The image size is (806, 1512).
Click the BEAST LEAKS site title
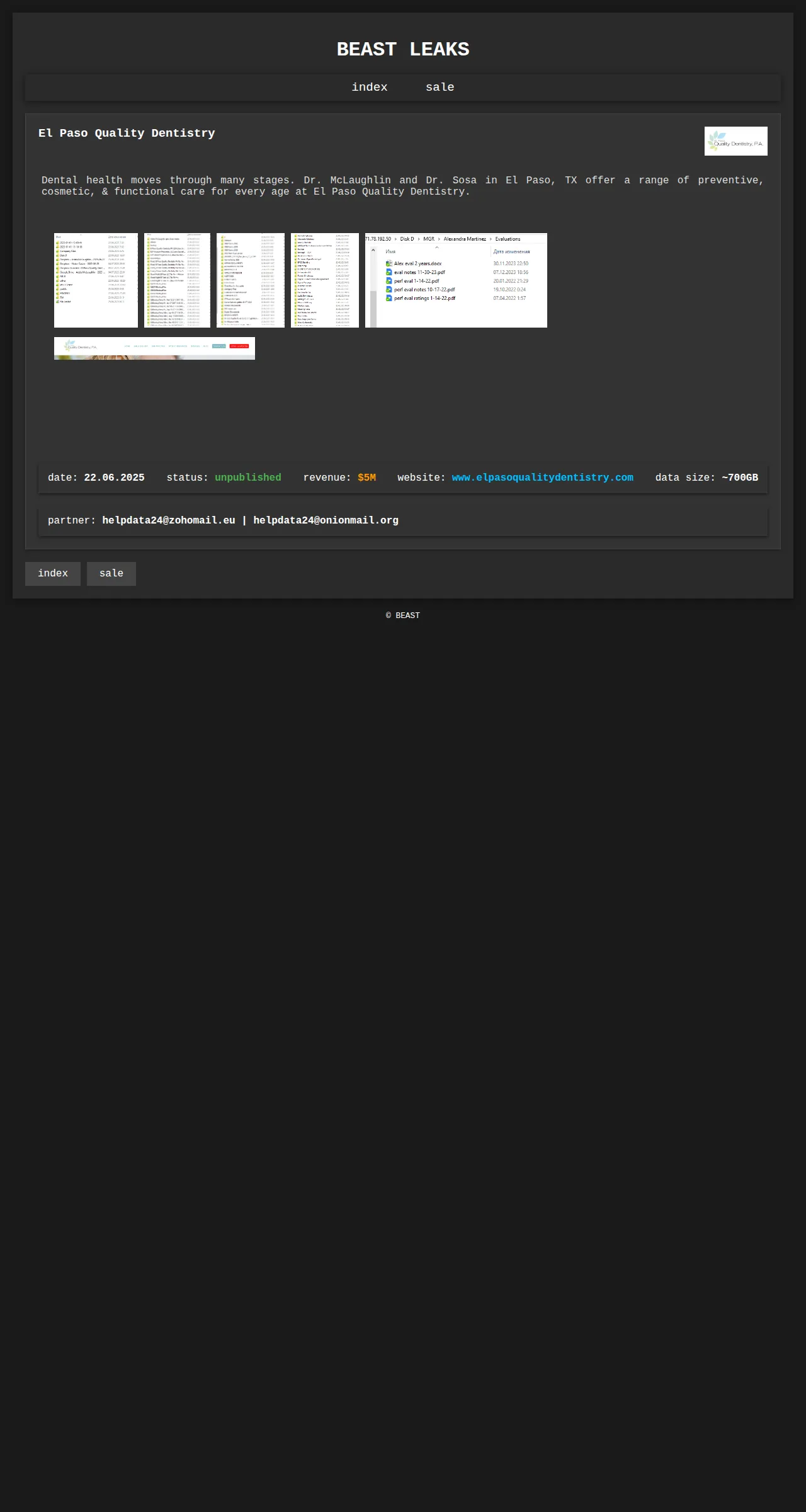point(403,49)
